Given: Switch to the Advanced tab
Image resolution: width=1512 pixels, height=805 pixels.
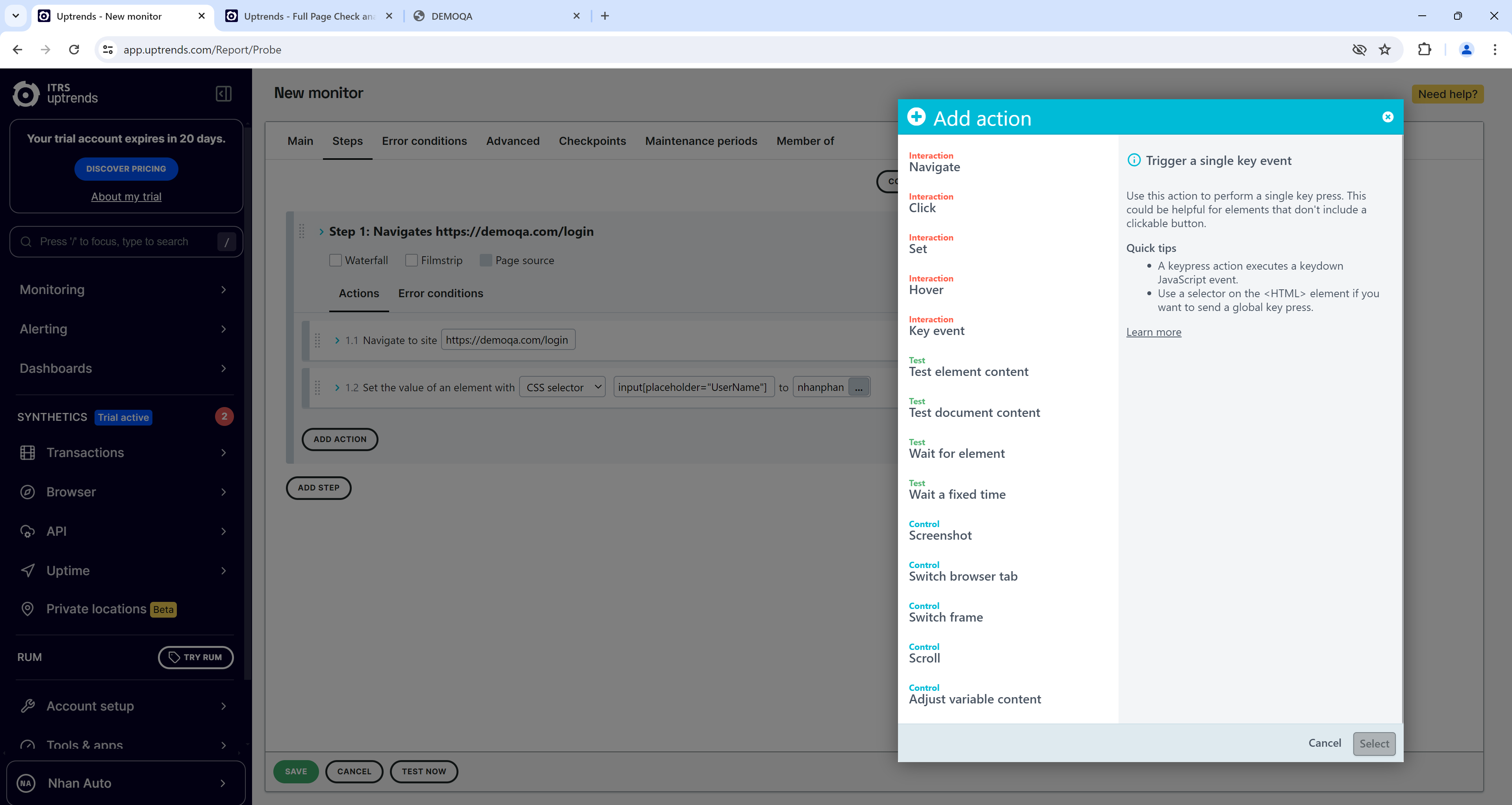Looking at the screenshot, I should click(x=512, y=141).
